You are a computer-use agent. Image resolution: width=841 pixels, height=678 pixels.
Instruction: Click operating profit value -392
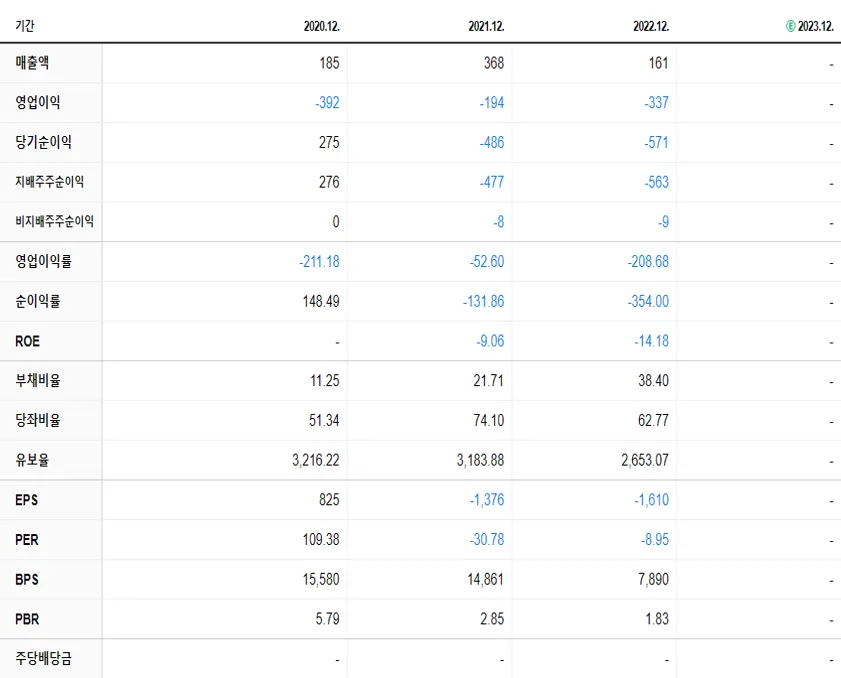tap(327, 102)
